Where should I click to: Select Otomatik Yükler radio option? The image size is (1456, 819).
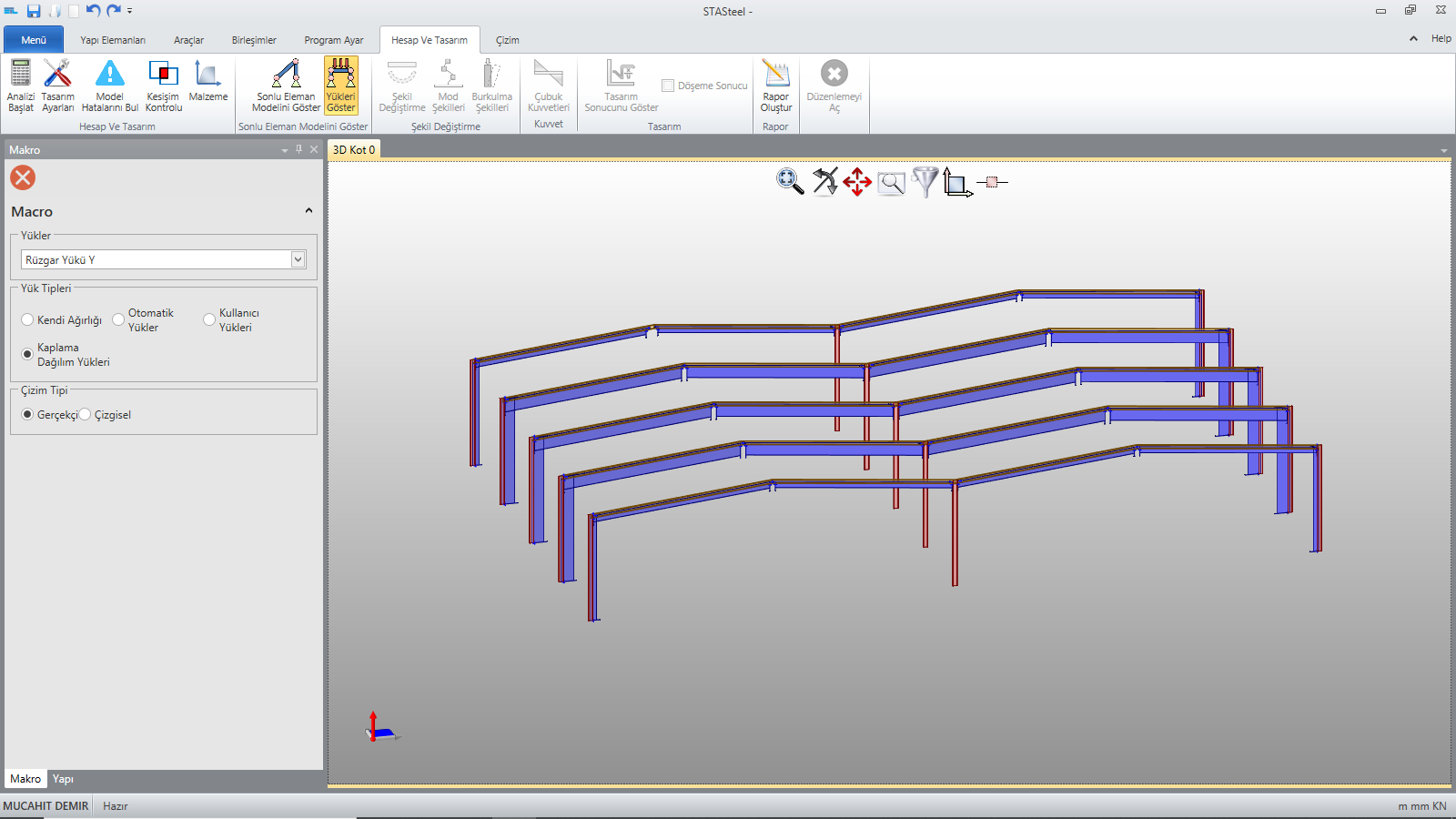point(118,320)
